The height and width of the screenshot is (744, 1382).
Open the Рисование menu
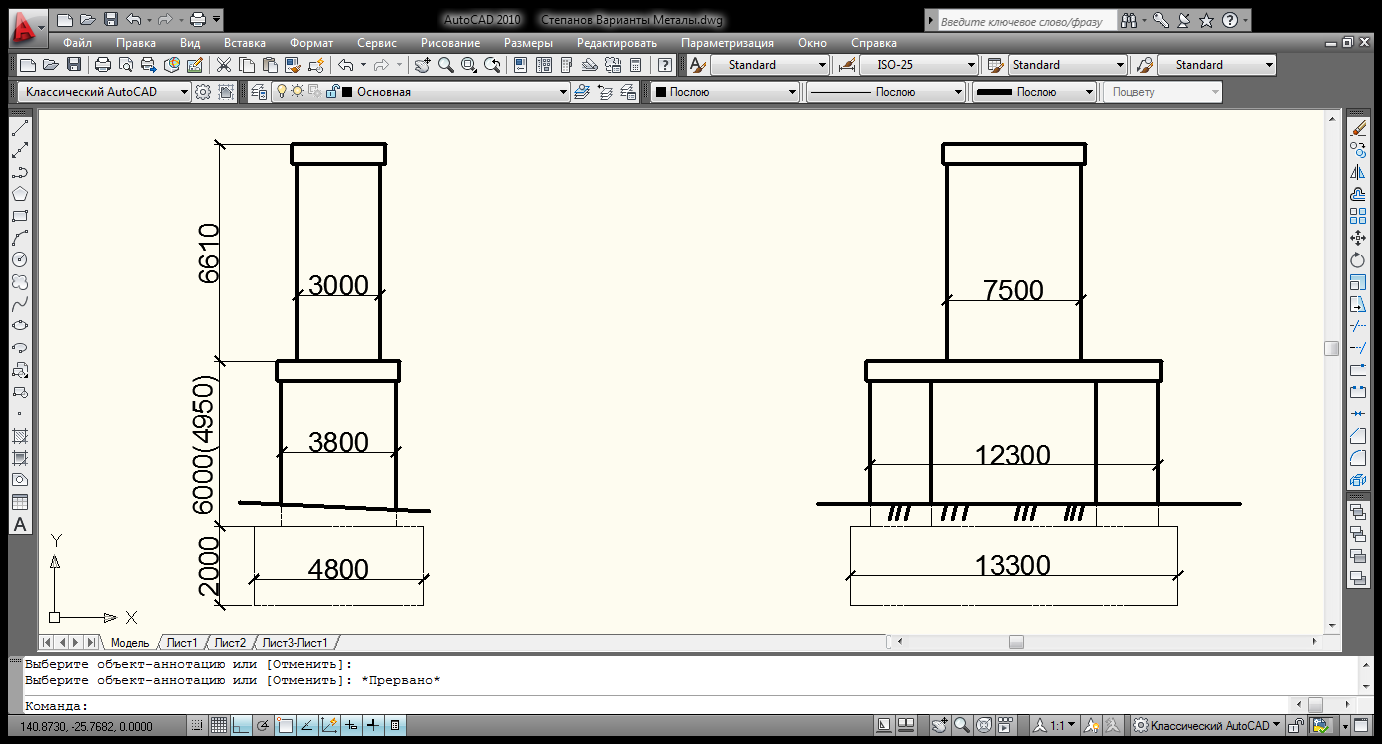point(450,43)
